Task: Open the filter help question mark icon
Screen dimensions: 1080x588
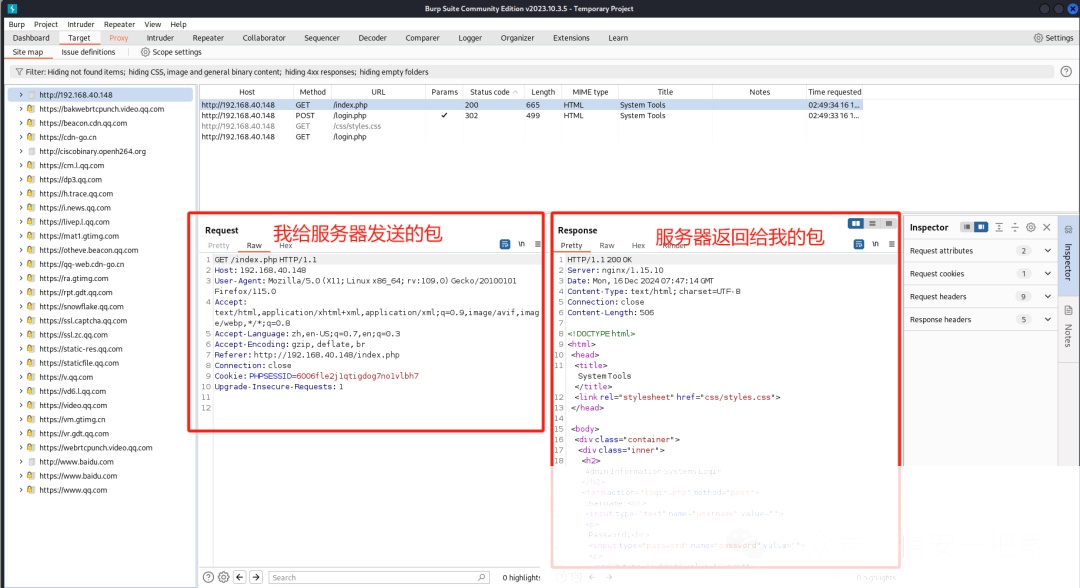Action: pyautogui.click(x=1066, y=72)
